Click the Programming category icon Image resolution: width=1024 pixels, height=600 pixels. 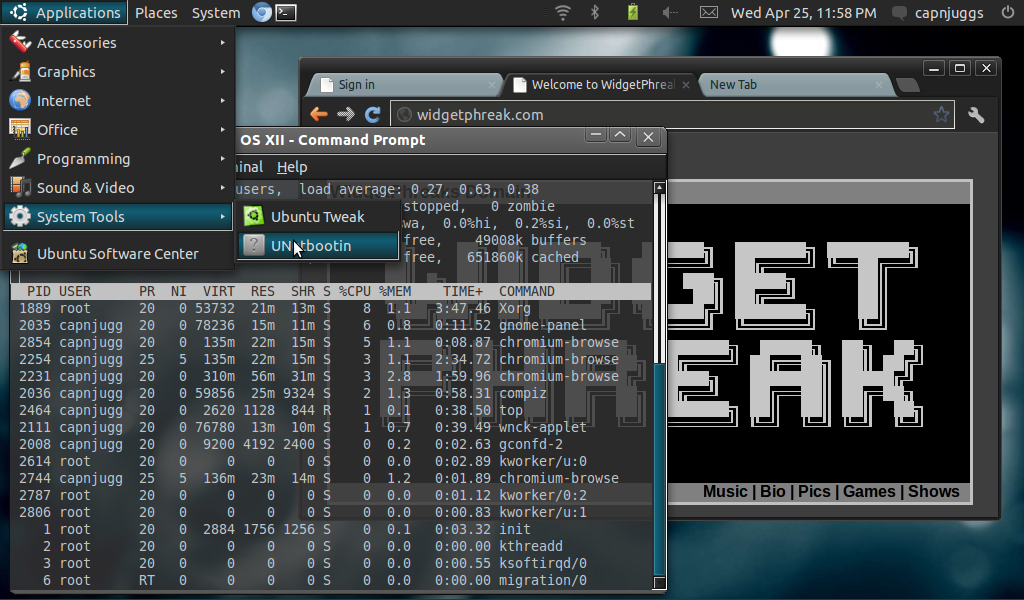click(20, 159)
